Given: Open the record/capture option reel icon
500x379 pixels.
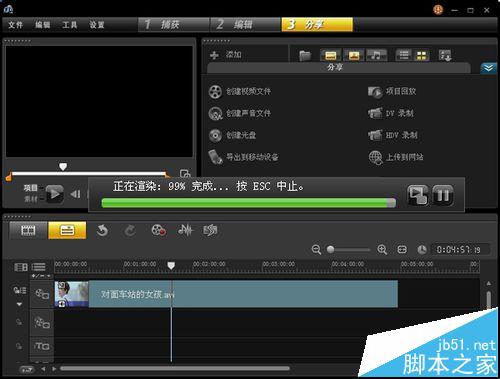Looking at the screenshot, I should [159, 230].
